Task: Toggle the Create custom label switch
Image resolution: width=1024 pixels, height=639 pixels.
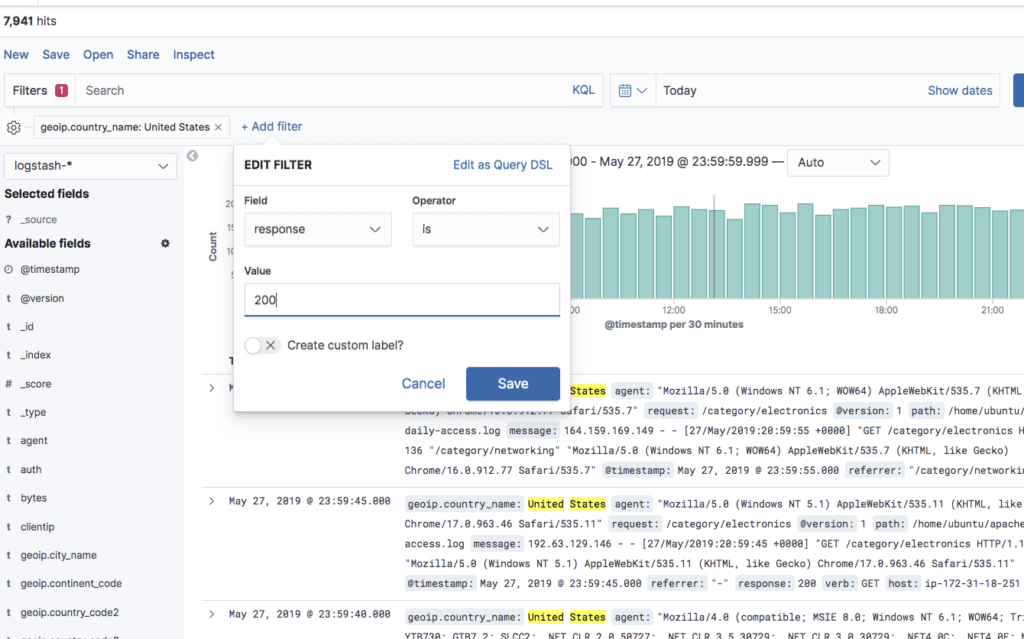Action: click(263, 345)
